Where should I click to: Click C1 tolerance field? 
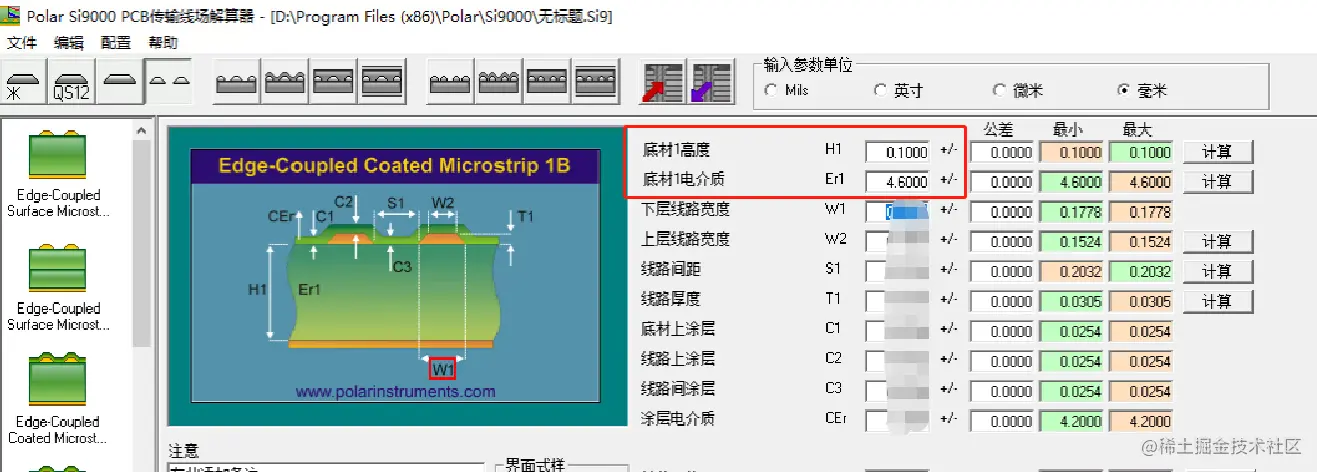point(1003,331)
